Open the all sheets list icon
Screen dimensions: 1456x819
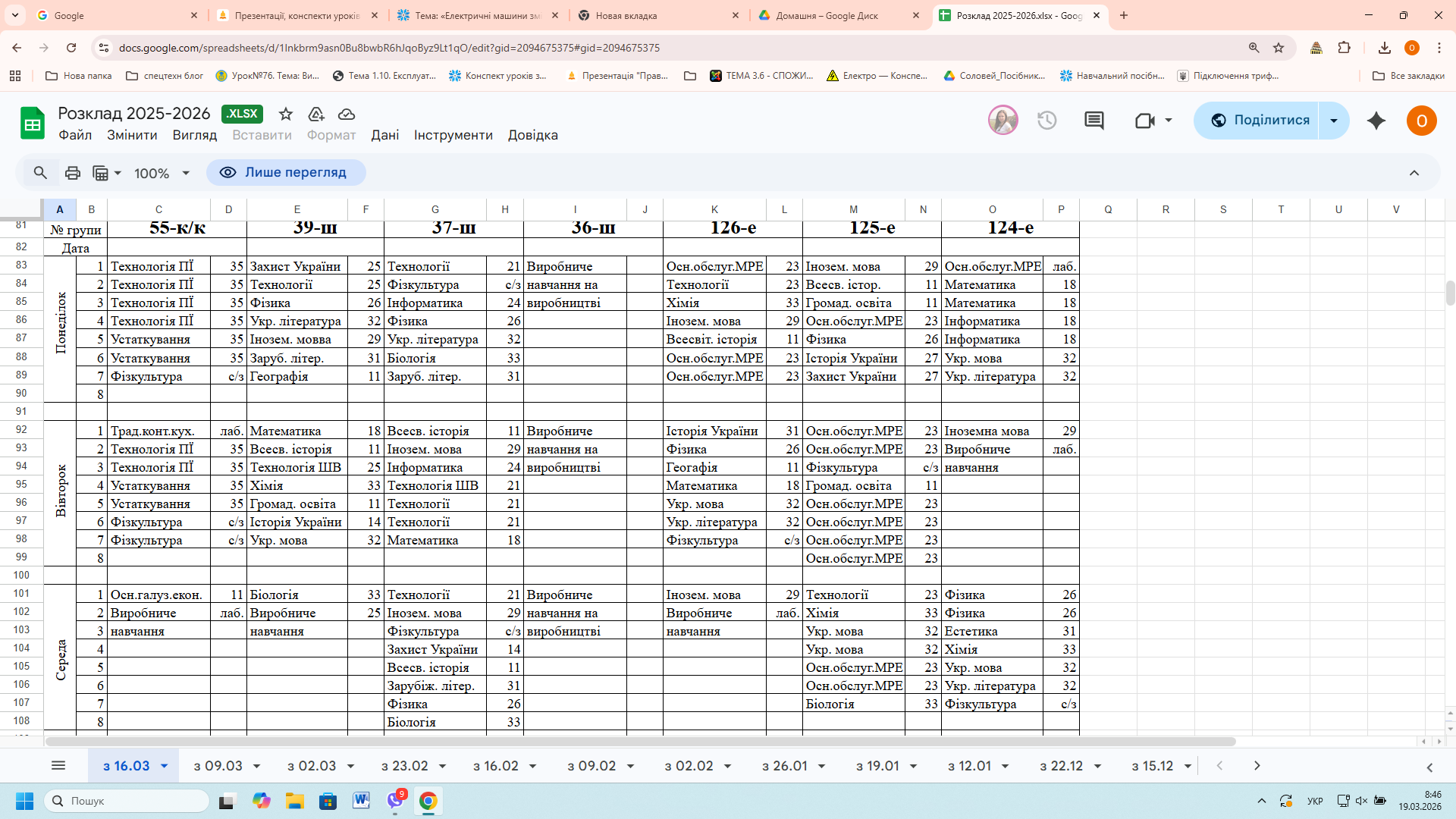58,765
